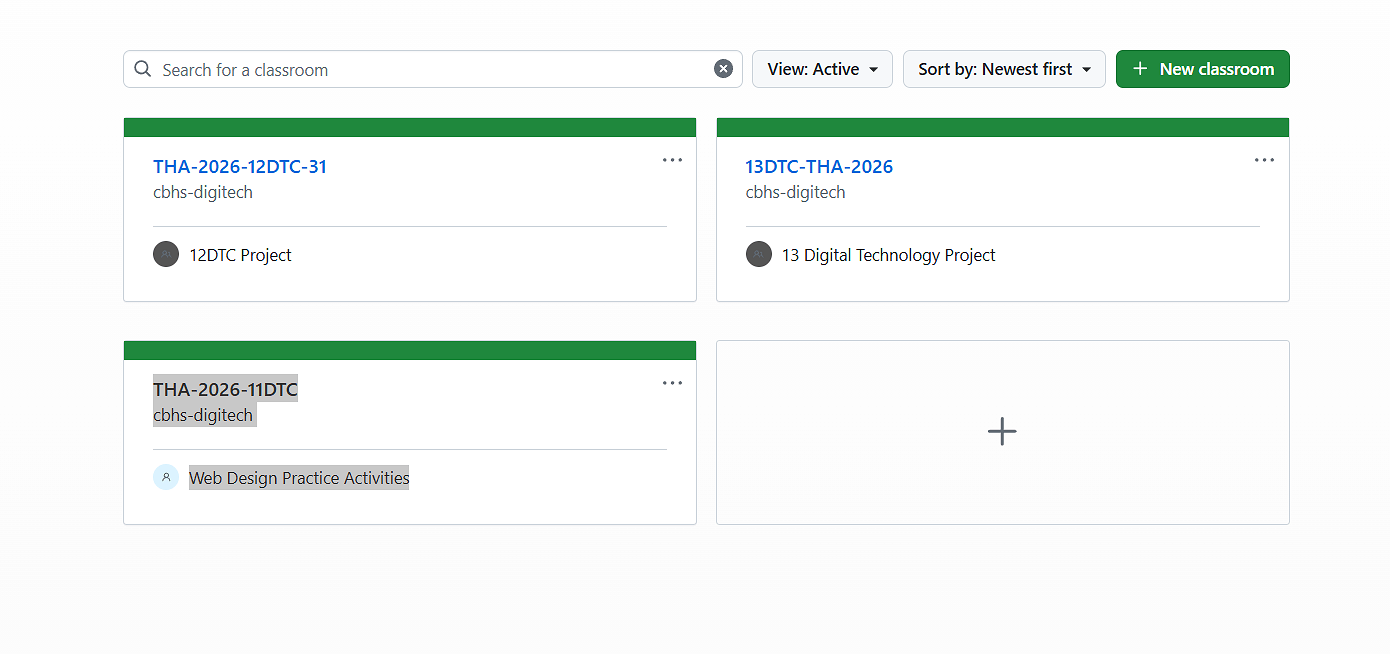Click cbhs-digitech under 13DTC-THA-2026
Viewport: 1390px width, 654px height.
795,192
